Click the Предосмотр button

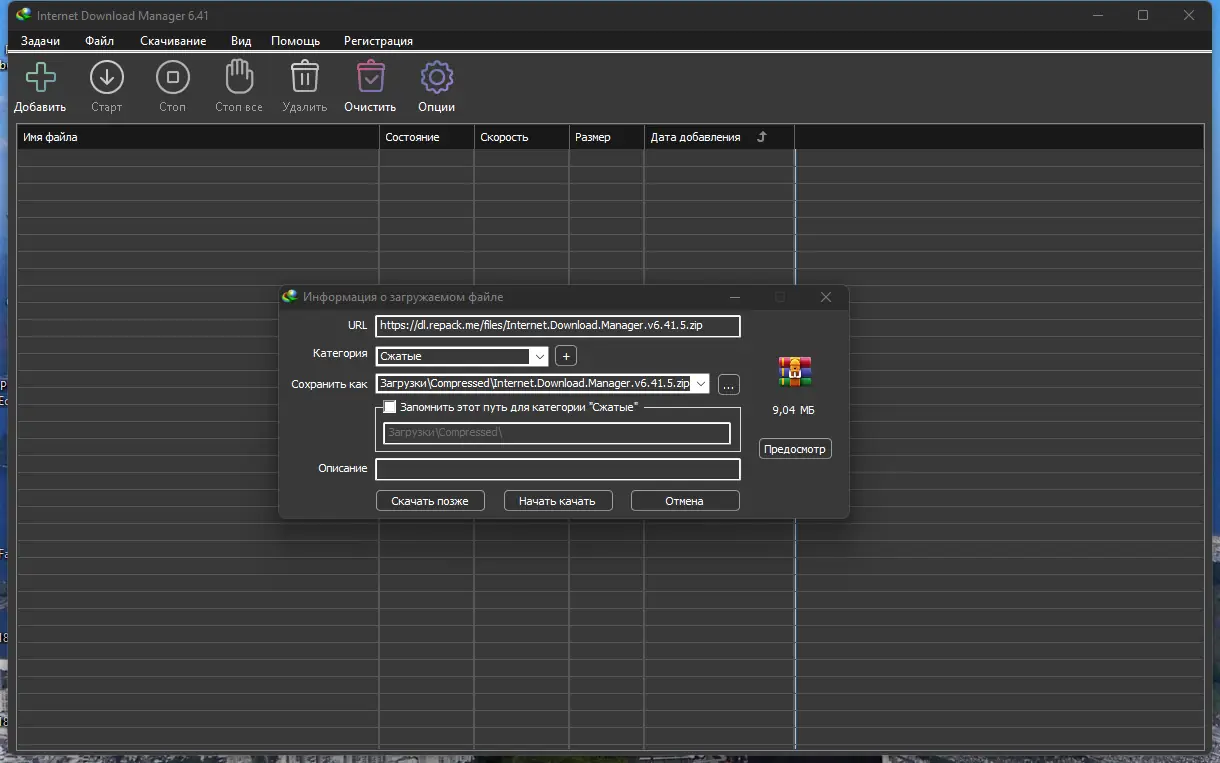(x=795, y=449)
